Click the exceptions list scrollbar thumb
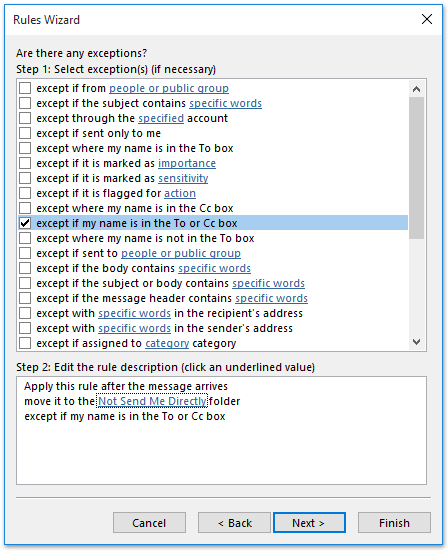448x551 pixels. pos(416,168)
